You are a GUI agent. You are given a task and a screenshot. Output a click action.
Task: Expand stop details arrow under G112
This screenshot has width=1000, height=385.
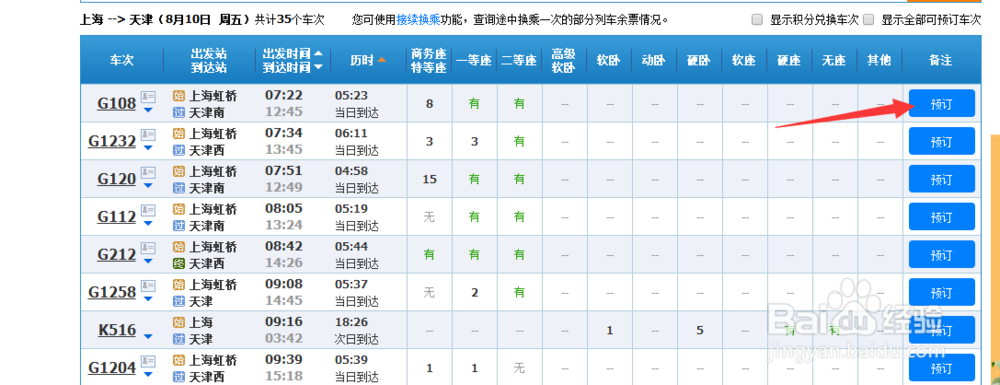tap(148, 223)
